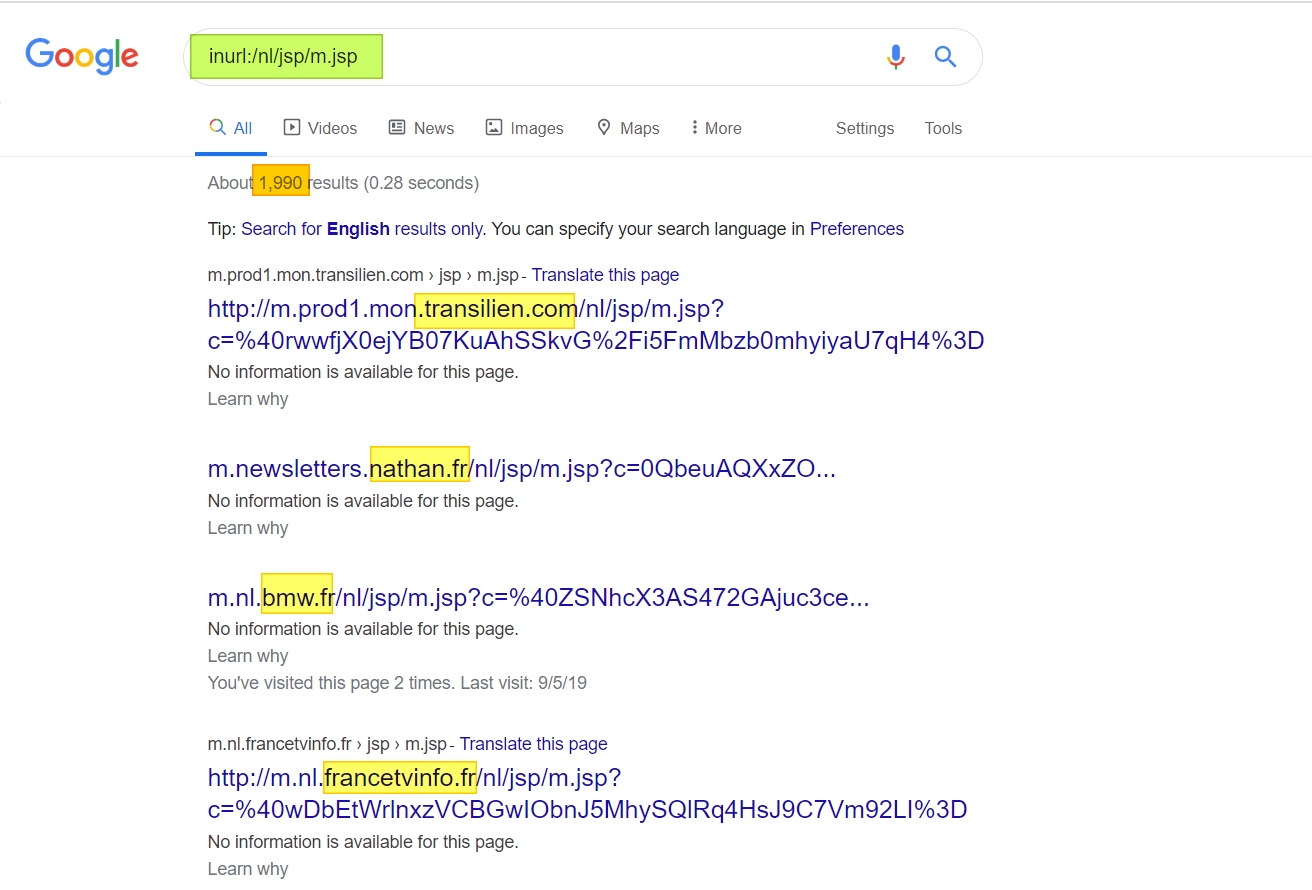Click the microphone voice search icon
1312x890 pixels.
point(895,57)
